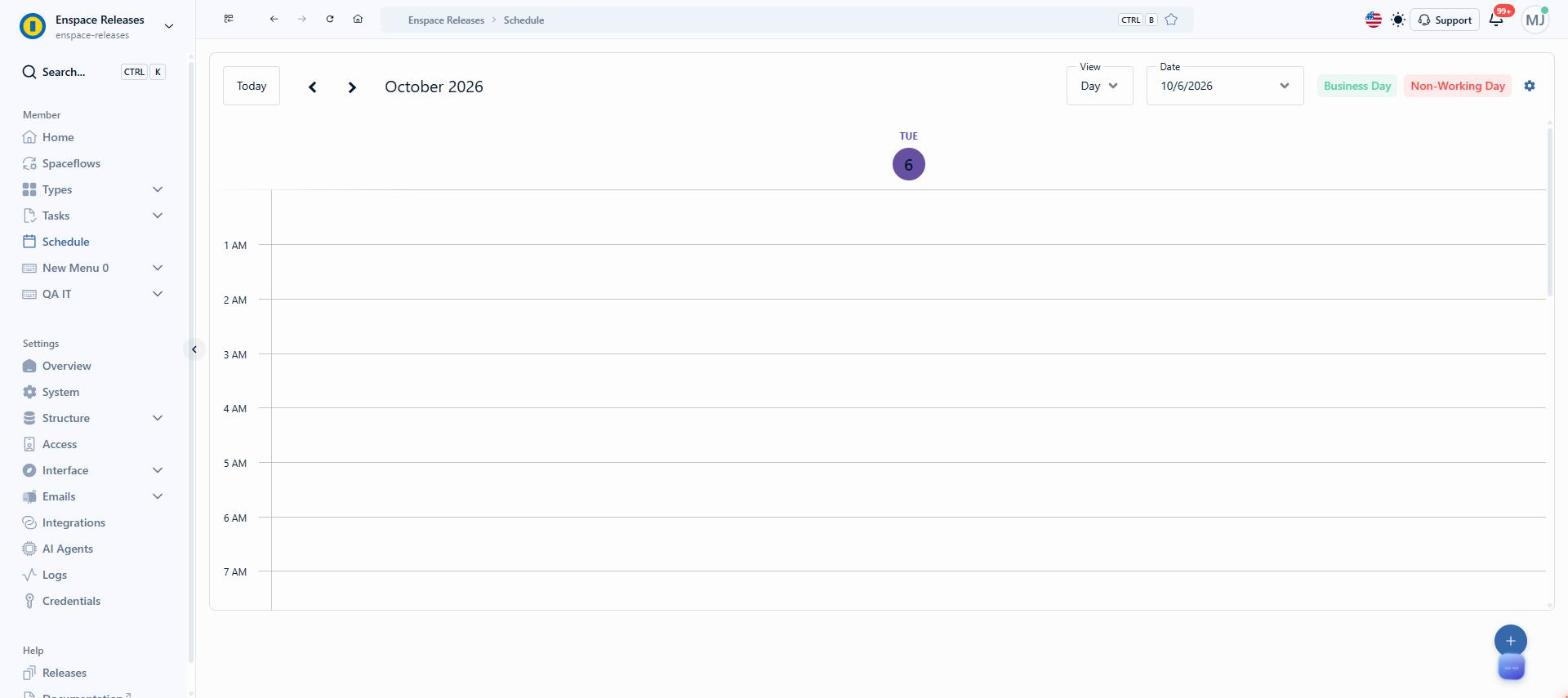Open the Logs activity icon
1568x698 pixels.
(x=29, y=575)
